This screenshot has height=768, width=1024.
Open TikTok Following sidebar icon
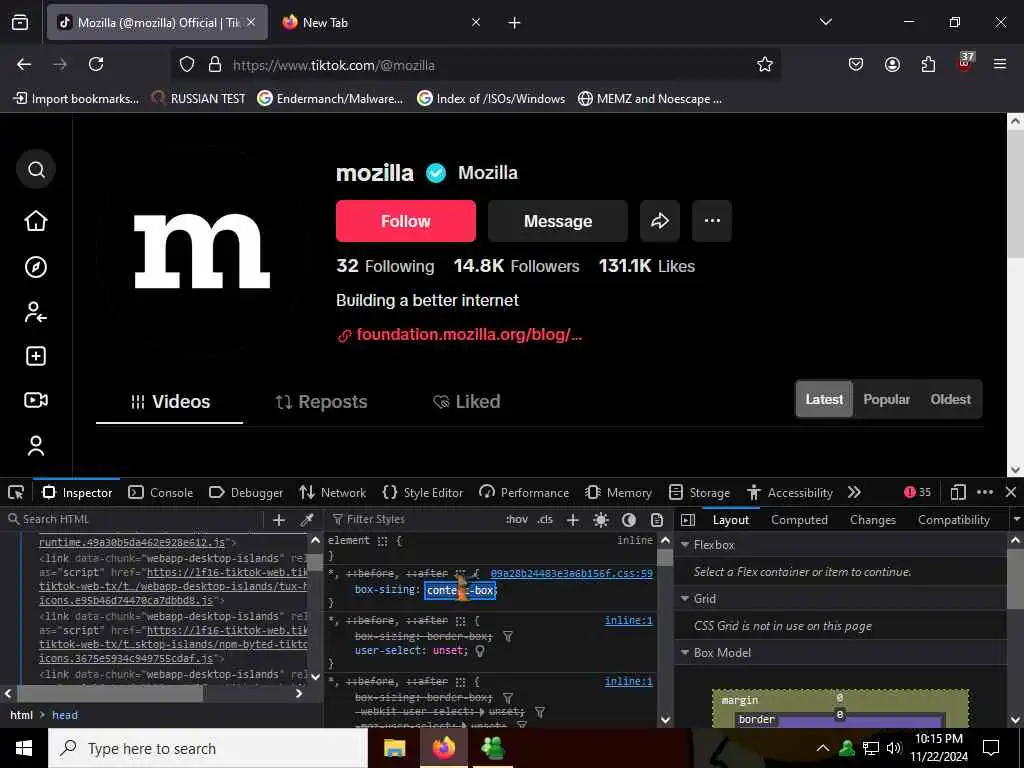click(x=36, y=312)
